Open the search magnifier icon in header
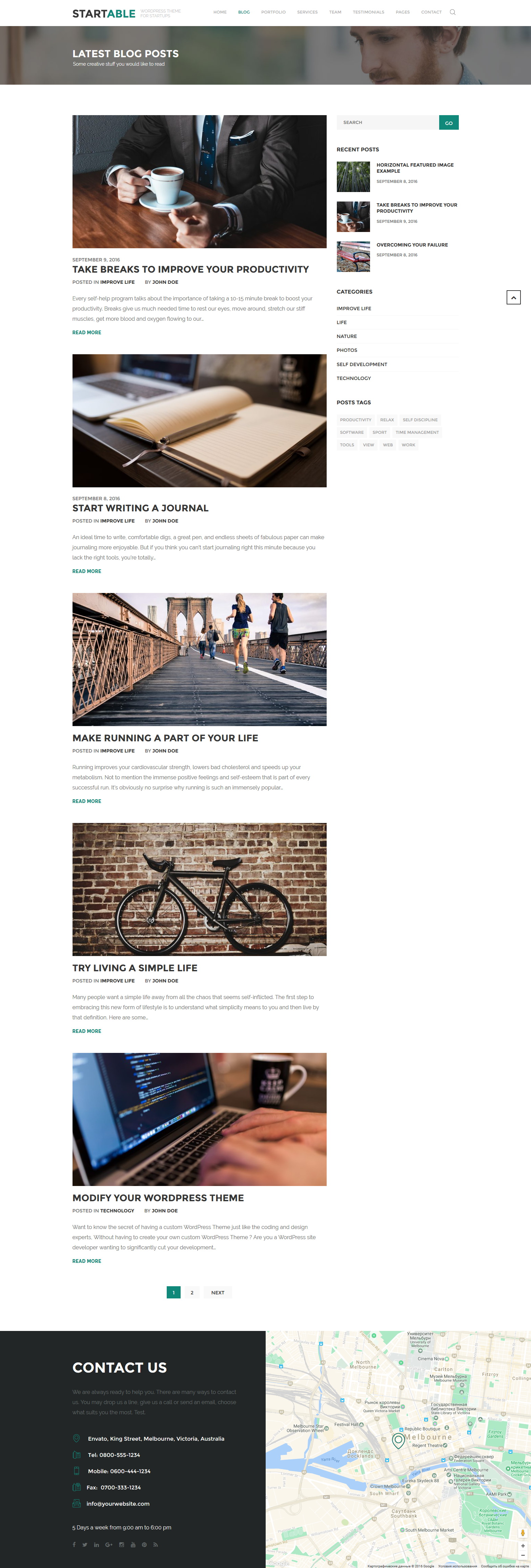The height and width of the screenshot is (1568, 531). click(452, 12)
